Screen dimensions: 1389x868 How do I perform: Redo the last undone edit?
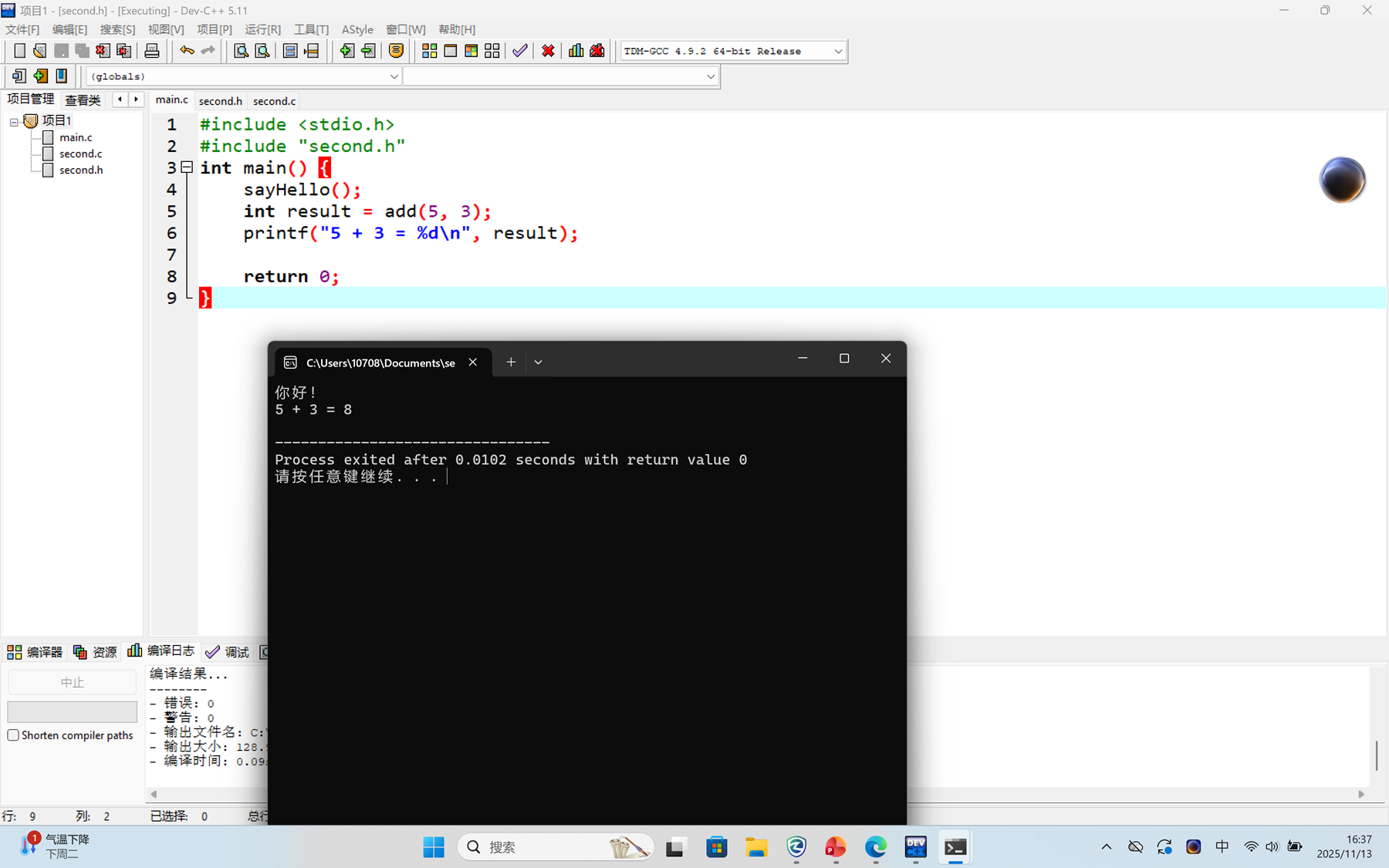pyautogui.click(x=208, y=51)
